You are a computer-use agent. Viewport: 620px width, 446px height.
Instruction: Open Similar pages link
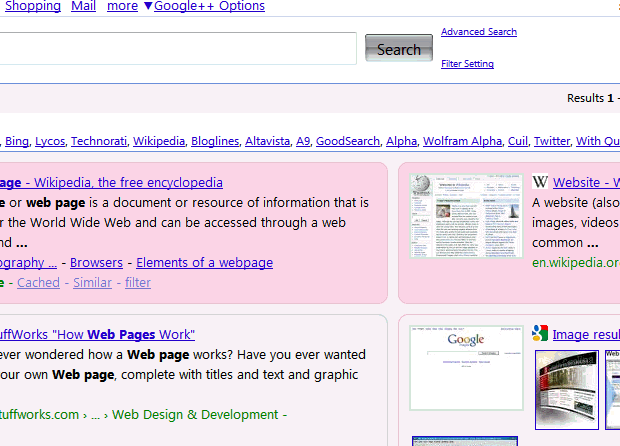pyautogui.click(x=93, y=283)
